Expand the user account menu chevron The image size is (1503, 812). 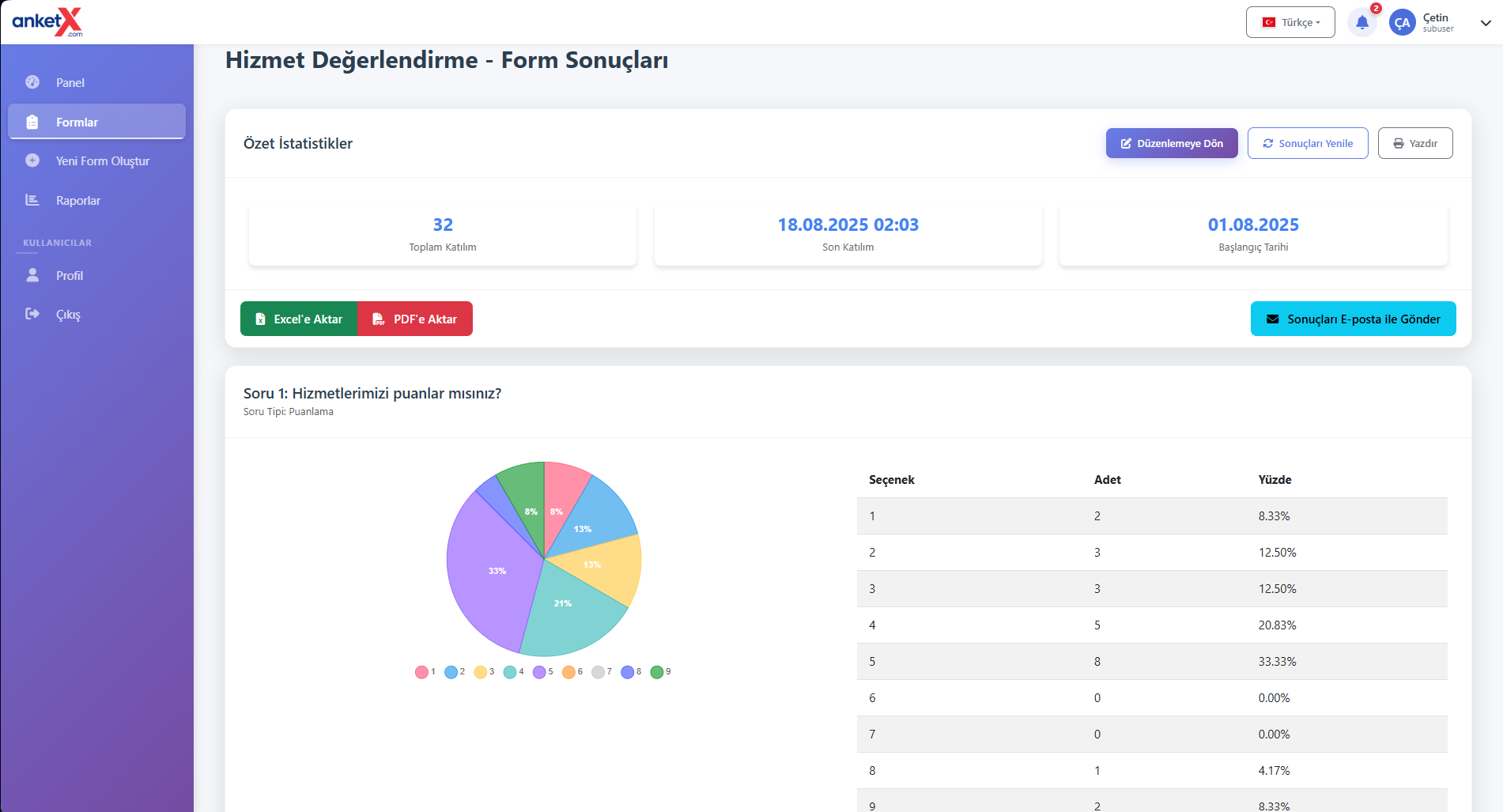pyautogui.click(x=1486, y=23)
